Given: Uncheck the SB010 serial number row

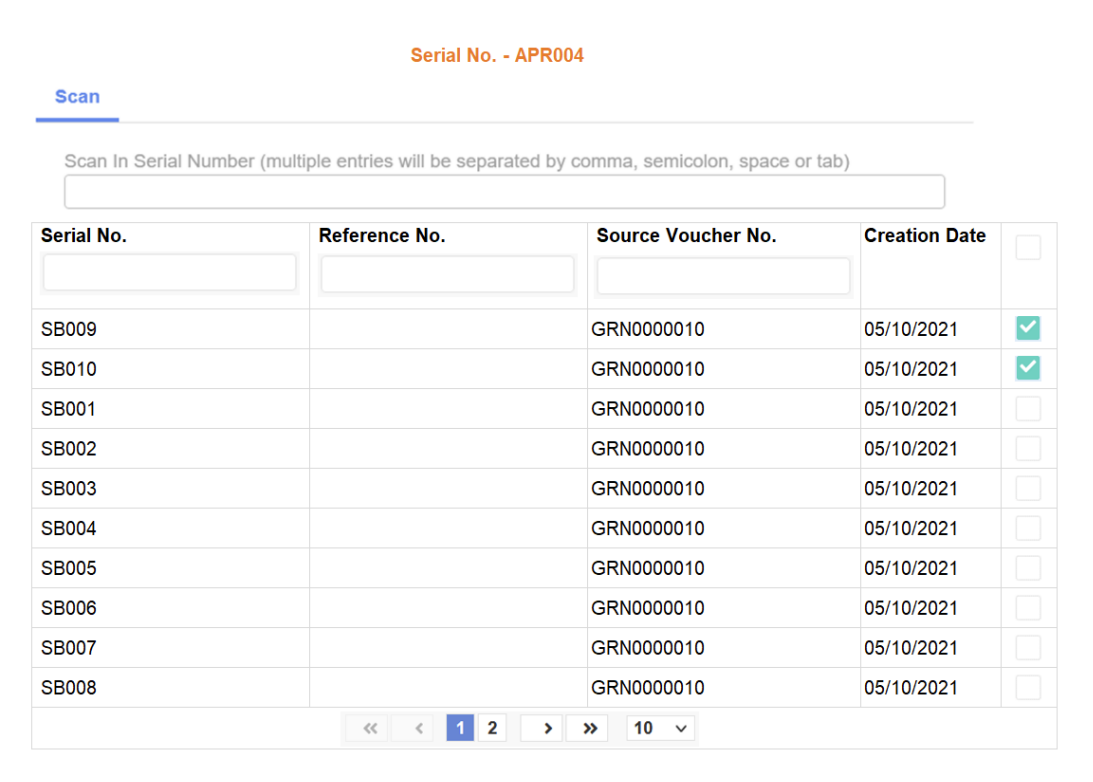Looking at the screenshot, I should (x=1029, y=368).
